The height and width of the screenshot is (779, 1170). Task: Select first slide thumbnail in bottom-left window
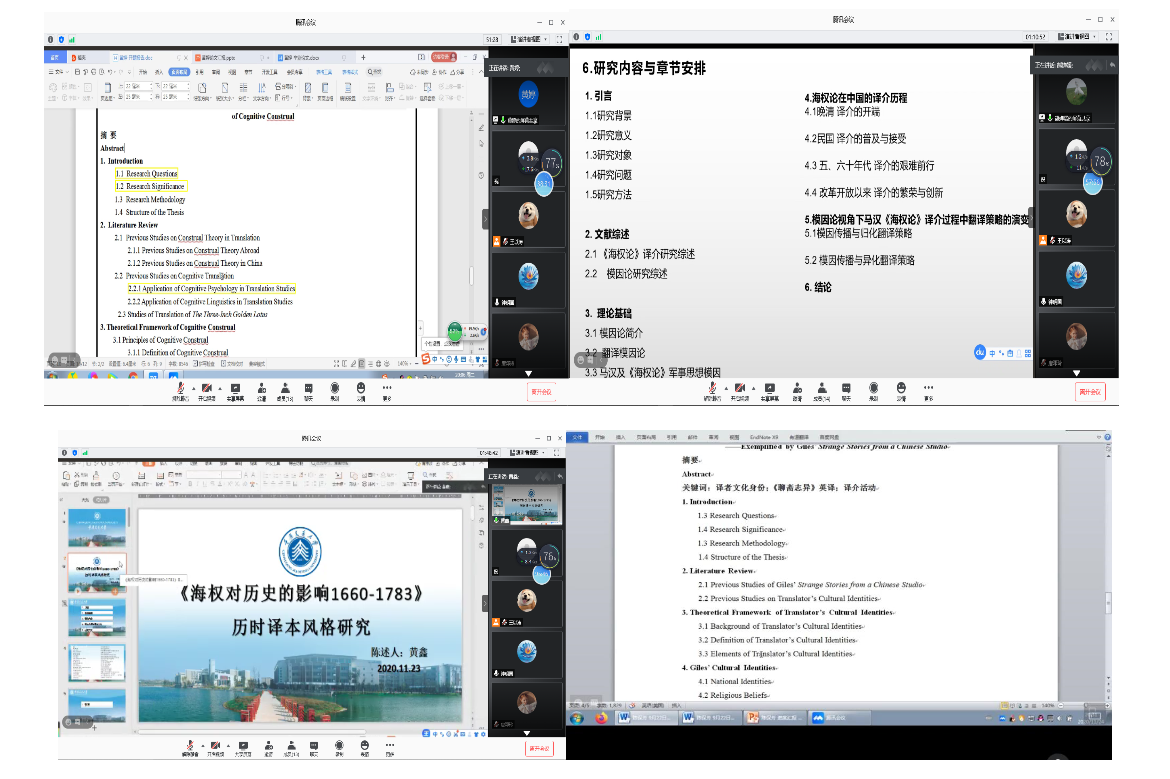click(x=97, y=527)
